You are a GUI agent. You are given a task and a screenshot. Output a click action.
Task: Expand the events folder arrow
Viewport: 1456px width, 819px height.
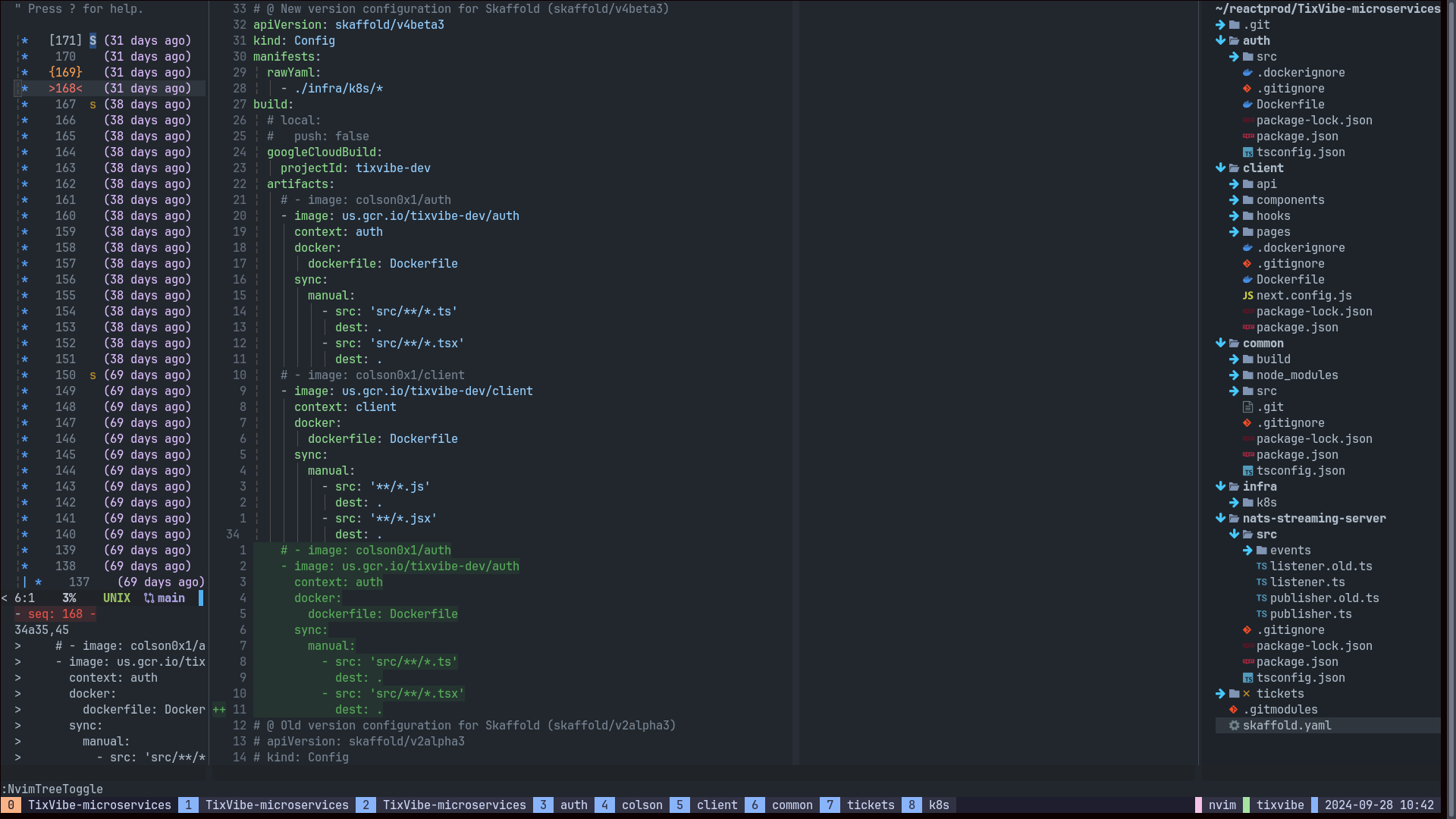coord(1247,551)
